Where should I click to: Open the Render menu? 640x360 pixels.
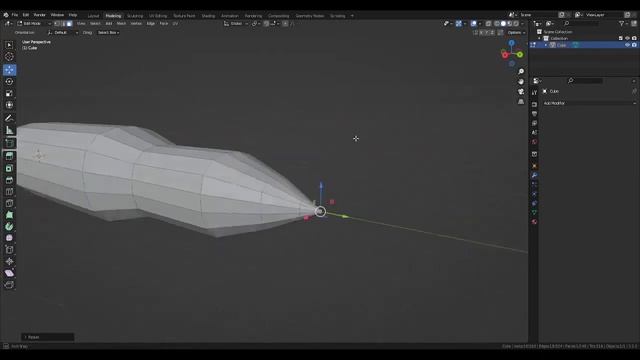tap(40, 15)
